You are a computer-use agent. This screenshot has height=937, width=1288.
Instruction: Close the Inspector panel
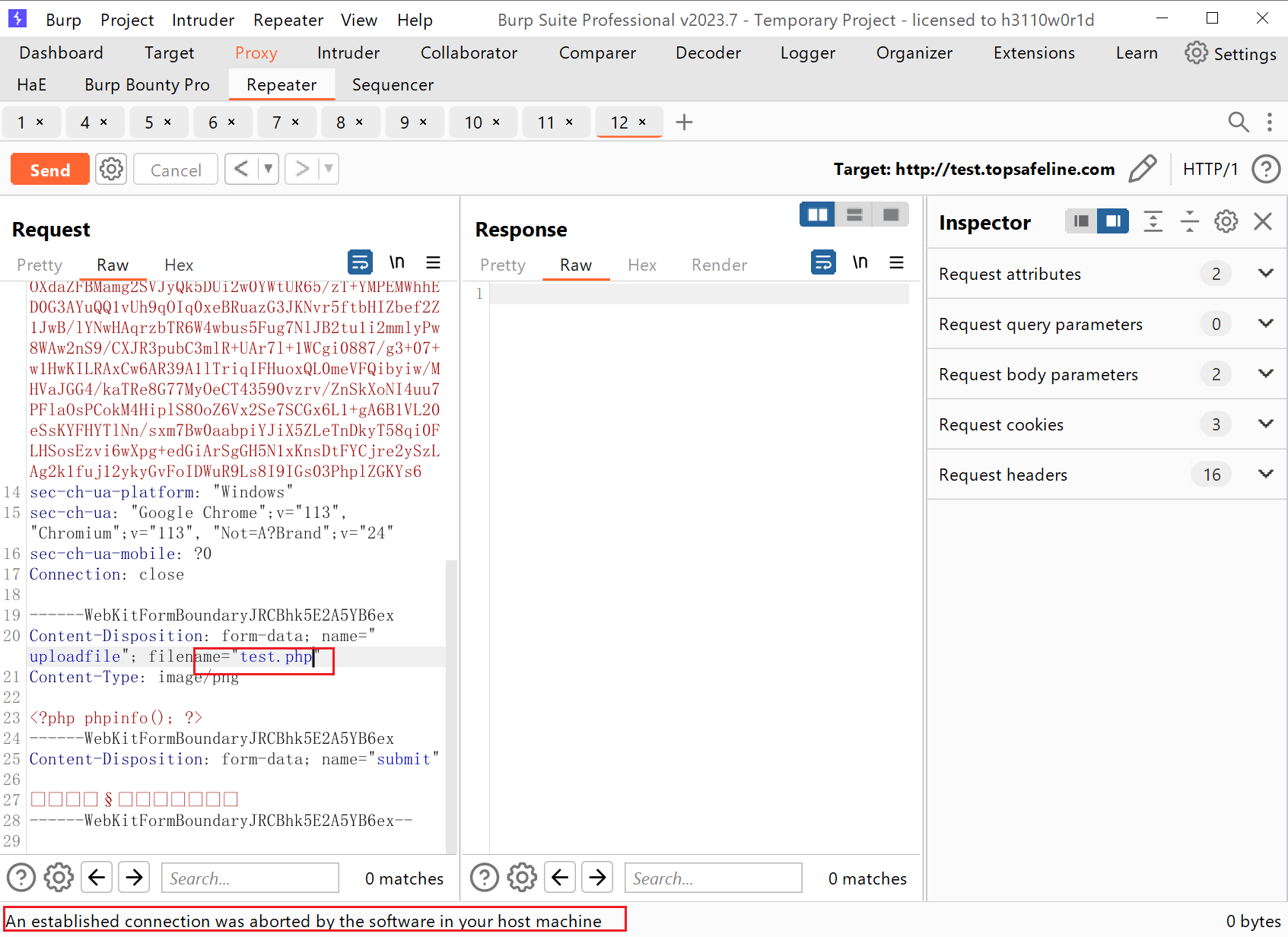(1263, 222)
